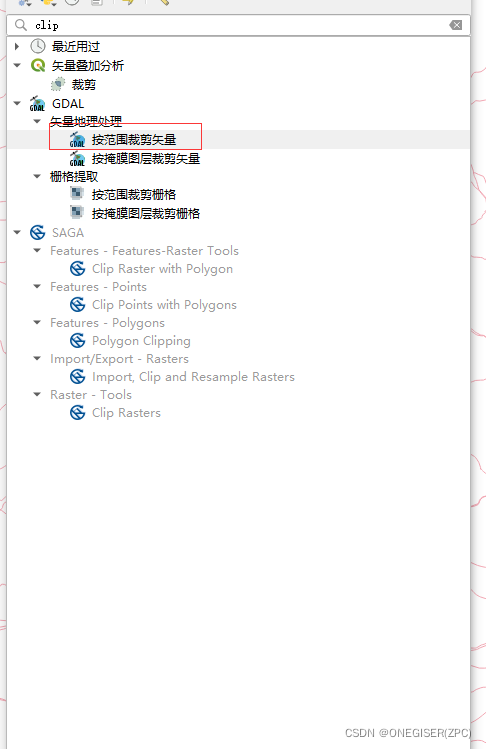Click inside the clip search field
Viewport: 486px width, 749px height.
coord(238,25)
